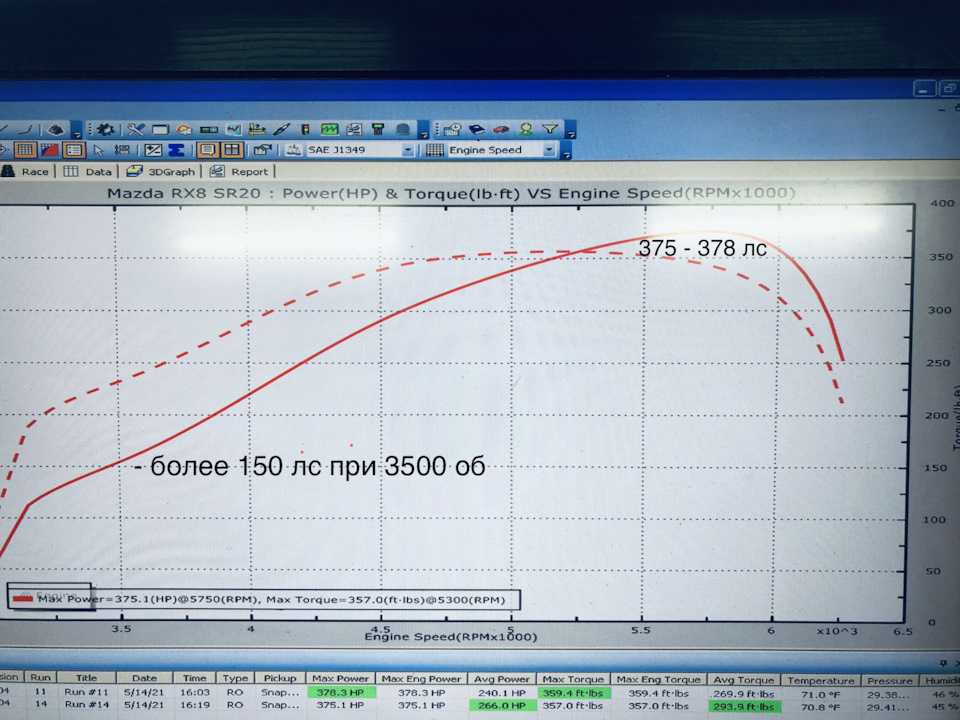Open the blue book icon
This screenshot has width=960, height=720.
click(x=476, y=129)
